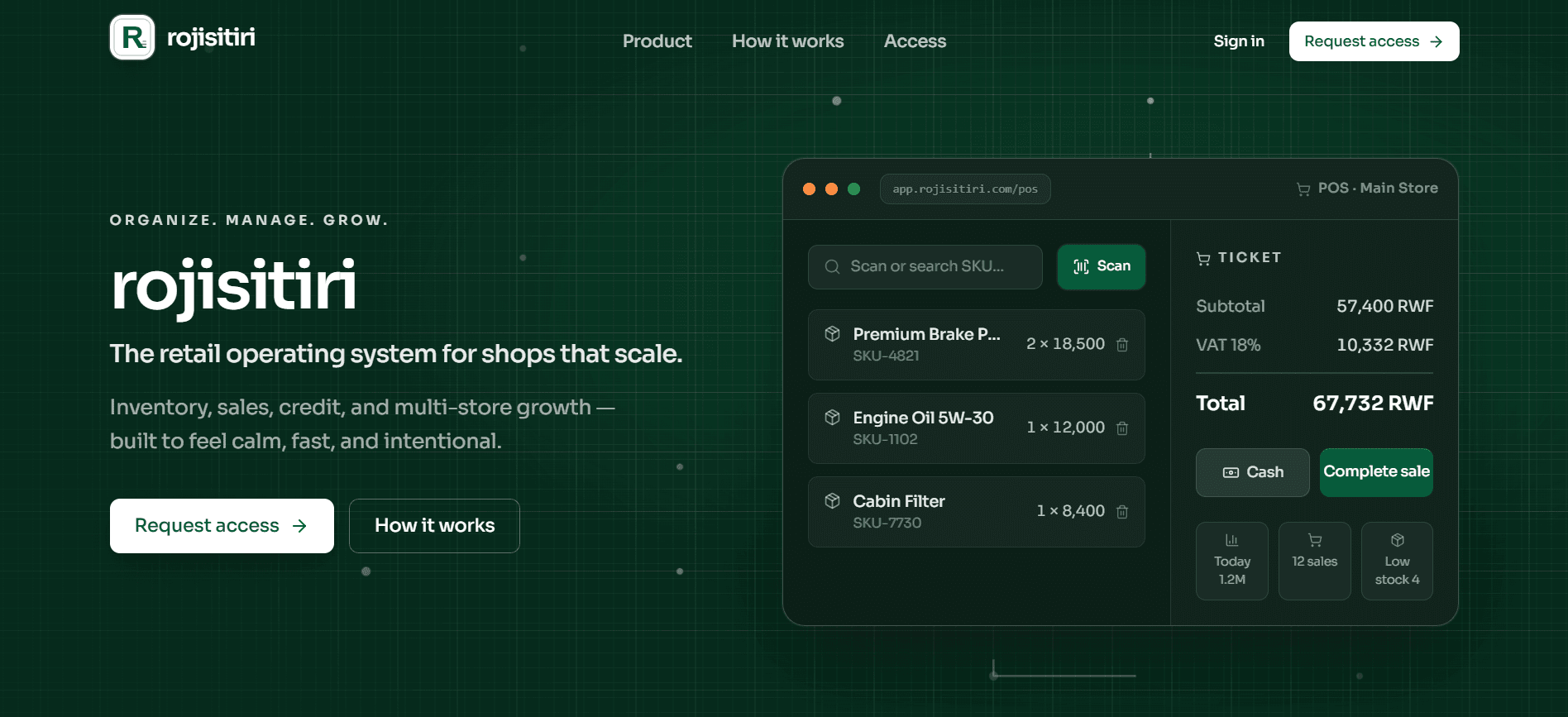Click the green window dot in mockup
The width and height of the screenshot is (1568, 717).
pos(854,189)
